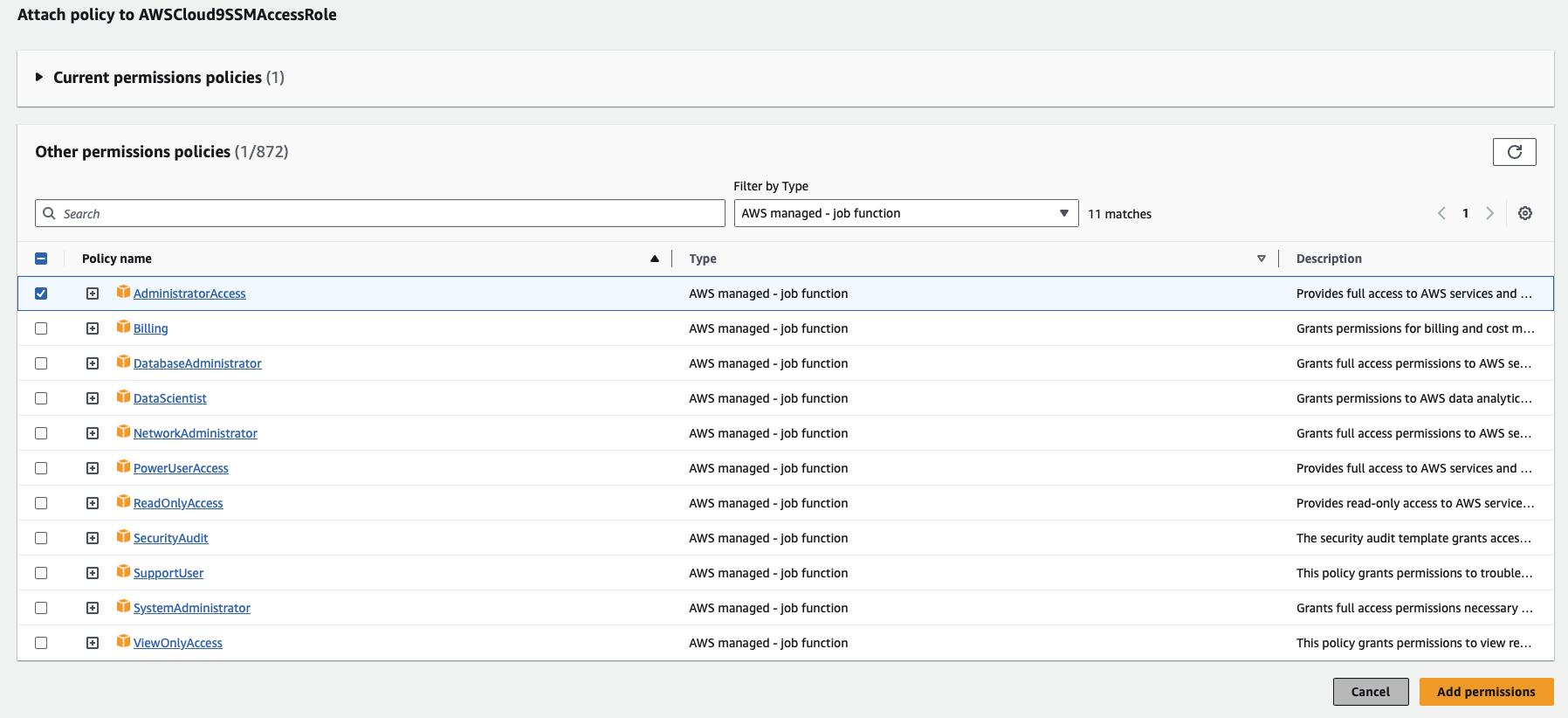Expand SecurityAudit policy details
Screen dimensions: 1568x718
click(x=93, y=538)
